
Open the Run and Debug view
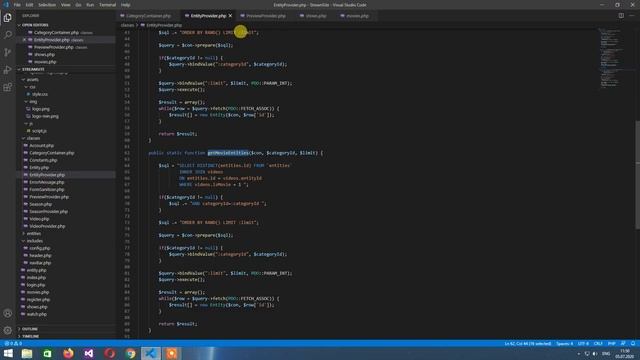[8, 70]
